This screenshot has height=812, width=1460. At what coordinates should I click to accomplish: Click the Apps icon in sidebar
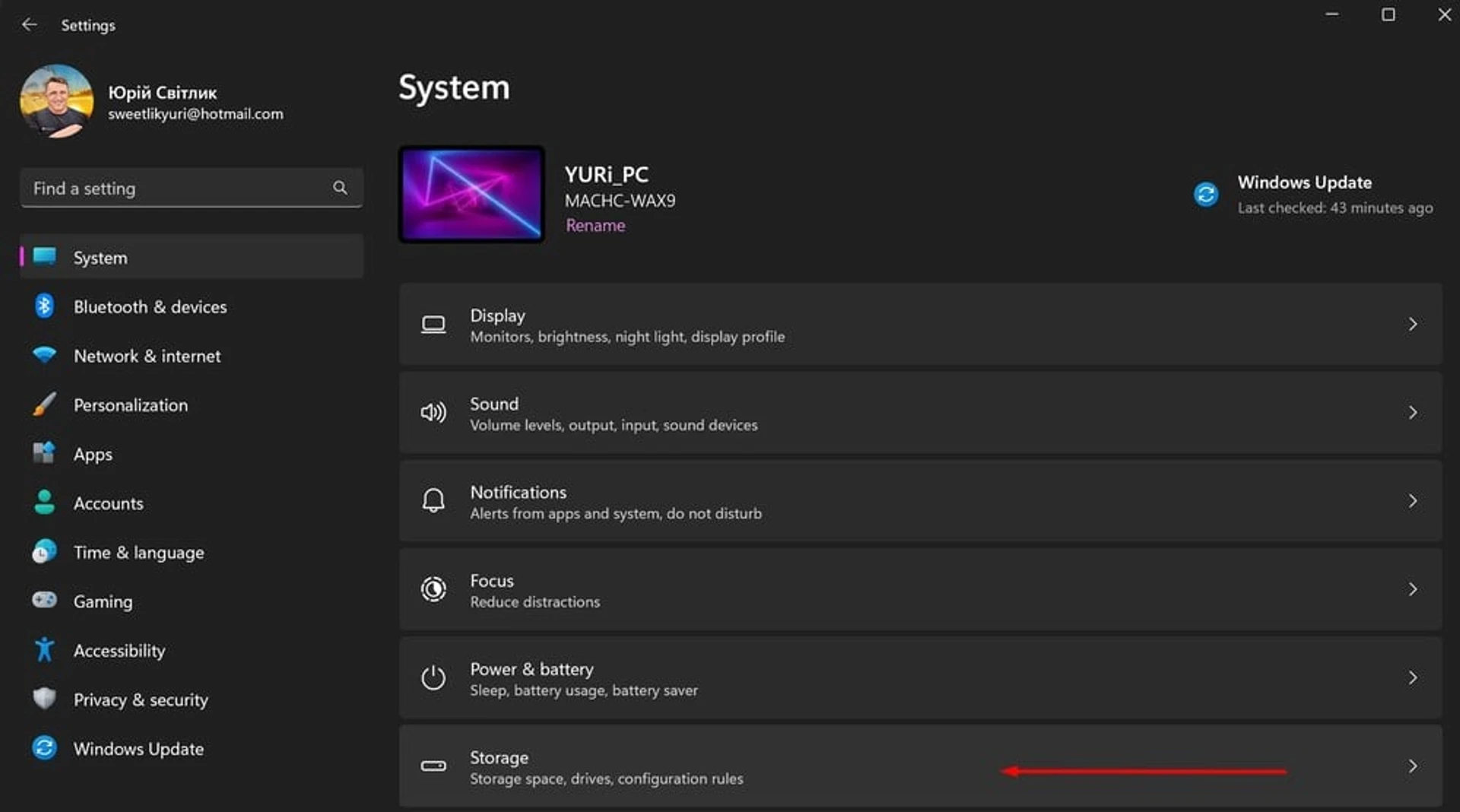click(44, 453)
